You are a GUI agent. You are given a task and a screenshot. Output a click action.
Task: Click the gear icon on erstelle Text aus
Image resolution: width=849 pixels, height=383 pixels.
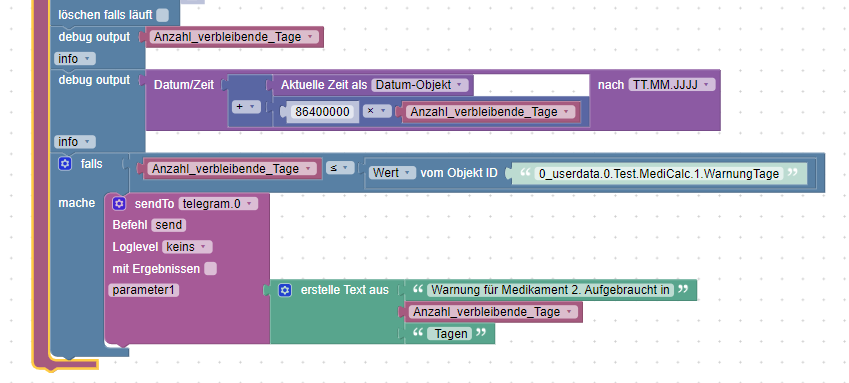click(x=285, y=290)
